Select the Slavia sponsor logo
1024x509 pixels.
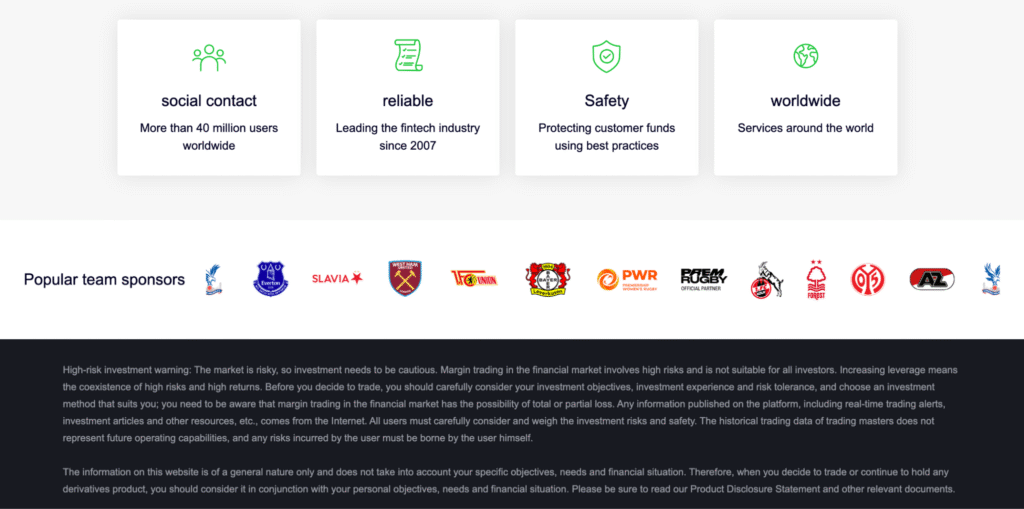click(x=337, y=279)
